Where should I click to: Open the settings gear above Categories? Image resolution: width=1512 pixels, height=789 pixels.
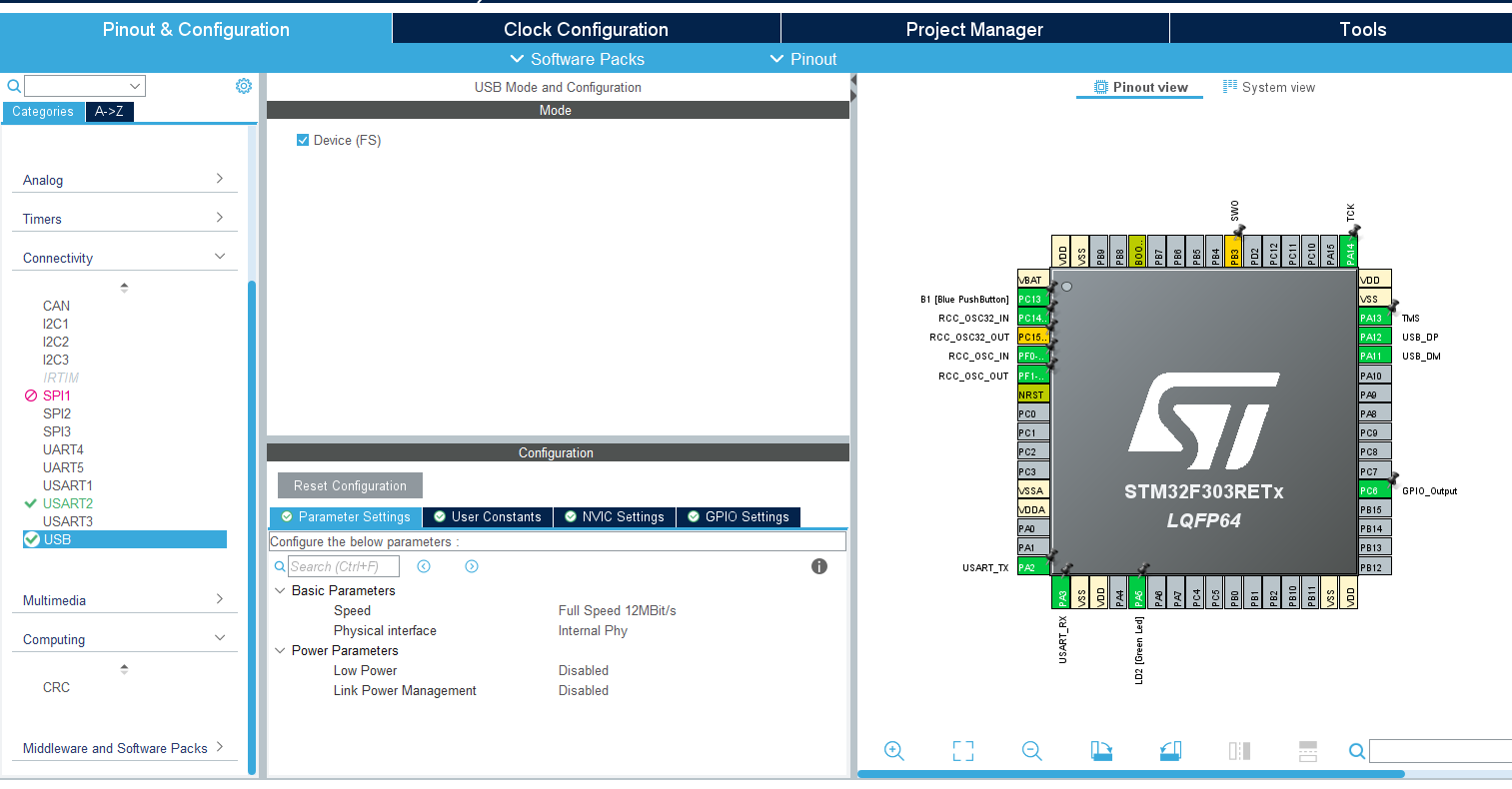(243, 86)
